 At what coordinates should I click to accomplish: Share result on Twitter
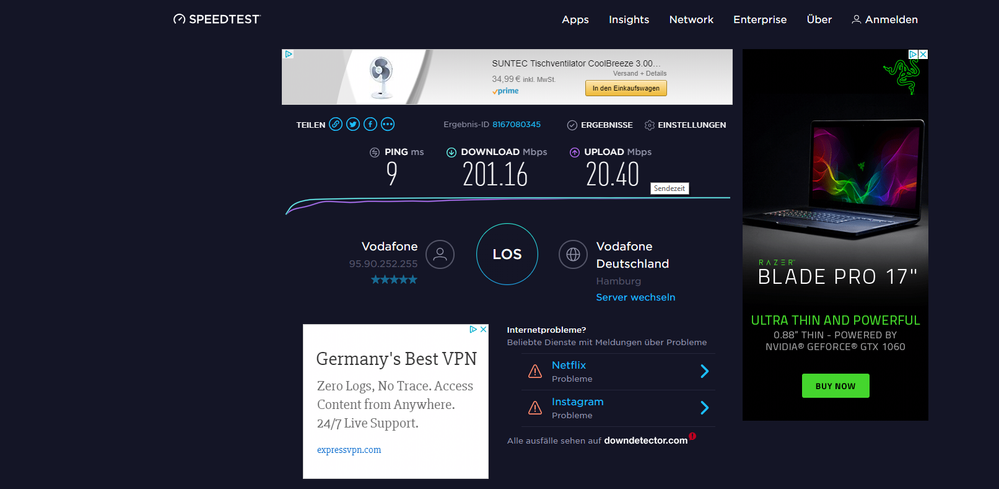(353, 124)
